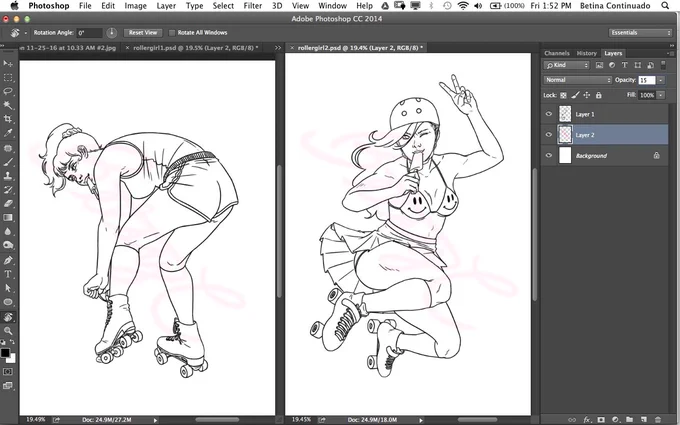This screenshot has width=680, height=425.
Task: Toggle lock transparent pixels
Action: click(563, 95)
